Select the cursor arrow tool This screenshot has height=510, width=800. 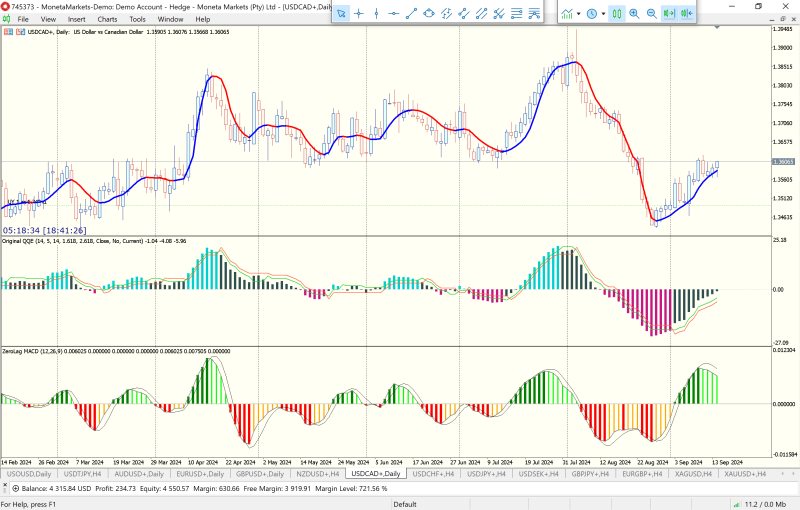click(341, 14)
